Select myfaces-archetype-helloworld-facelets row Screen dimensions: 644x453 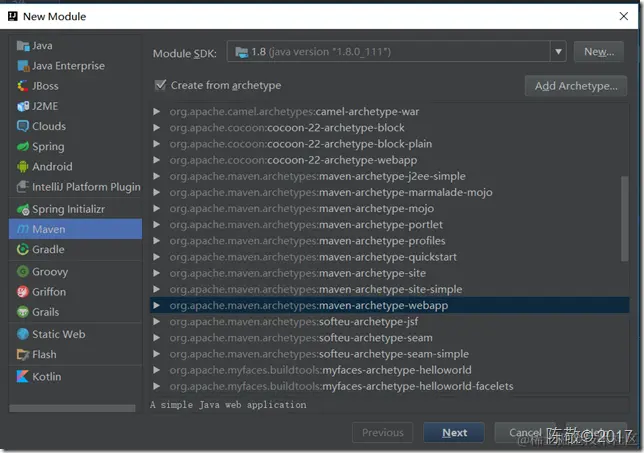(389, 386)
